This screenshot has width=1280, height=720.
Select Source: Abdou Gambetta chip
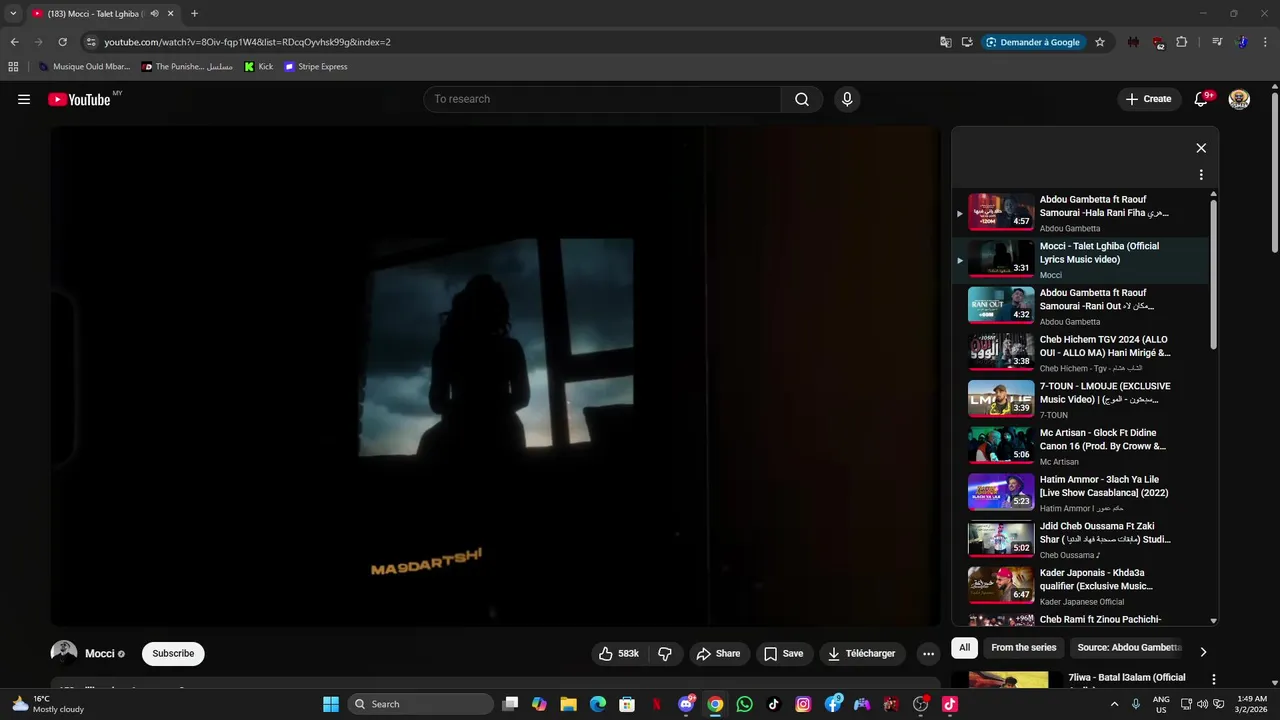(1129, 648)
